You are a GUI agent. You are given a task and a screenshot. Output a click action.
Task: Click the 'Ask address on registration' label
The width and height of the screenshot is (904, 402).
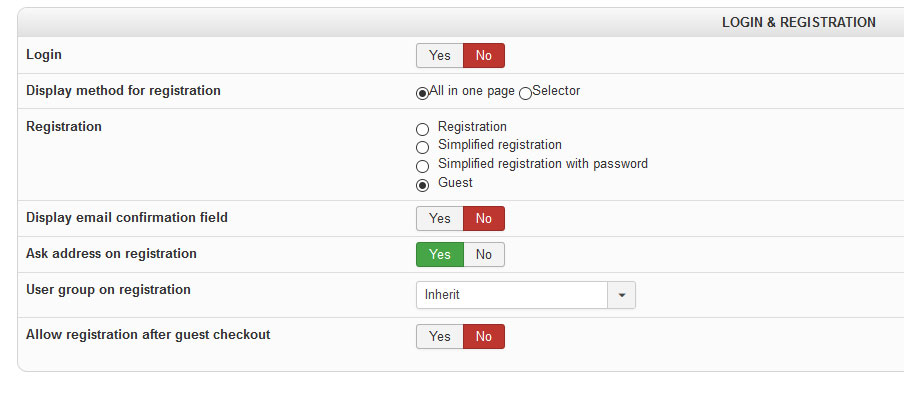tap(111, 254)
